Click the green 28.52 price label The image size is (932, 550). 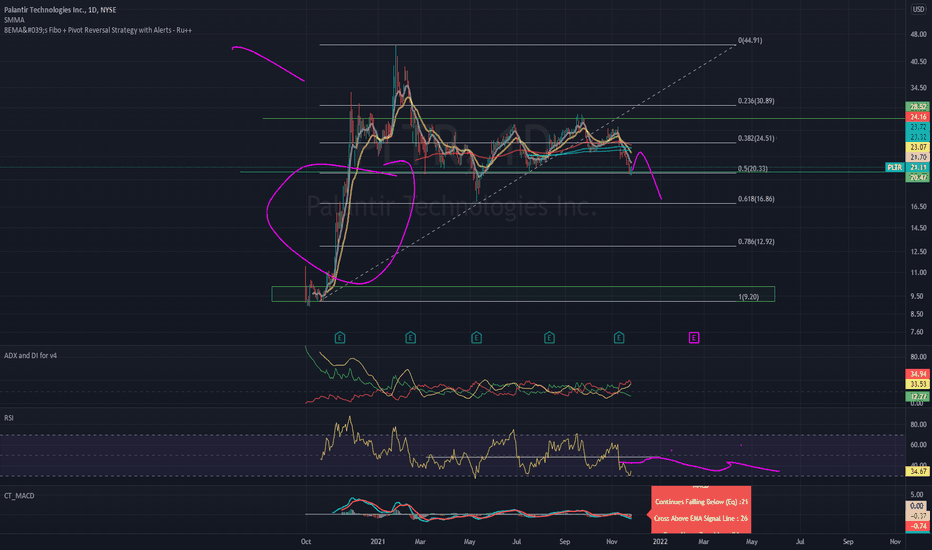tap(918, 107)
